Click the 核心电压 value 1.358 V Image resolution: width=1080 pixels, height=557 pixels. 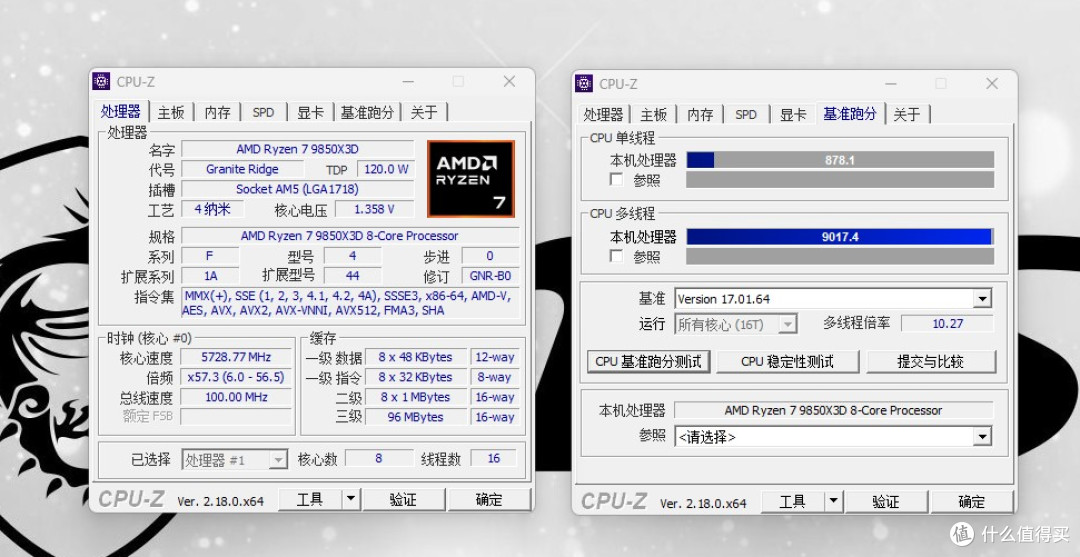pyautogui.click(x=375, y=209)
